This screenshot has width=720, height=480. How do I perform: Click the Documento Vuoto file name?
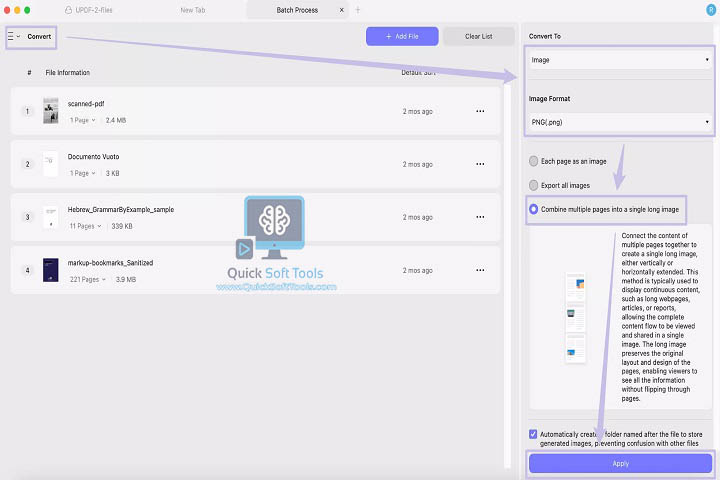click(x=93, y=157)
